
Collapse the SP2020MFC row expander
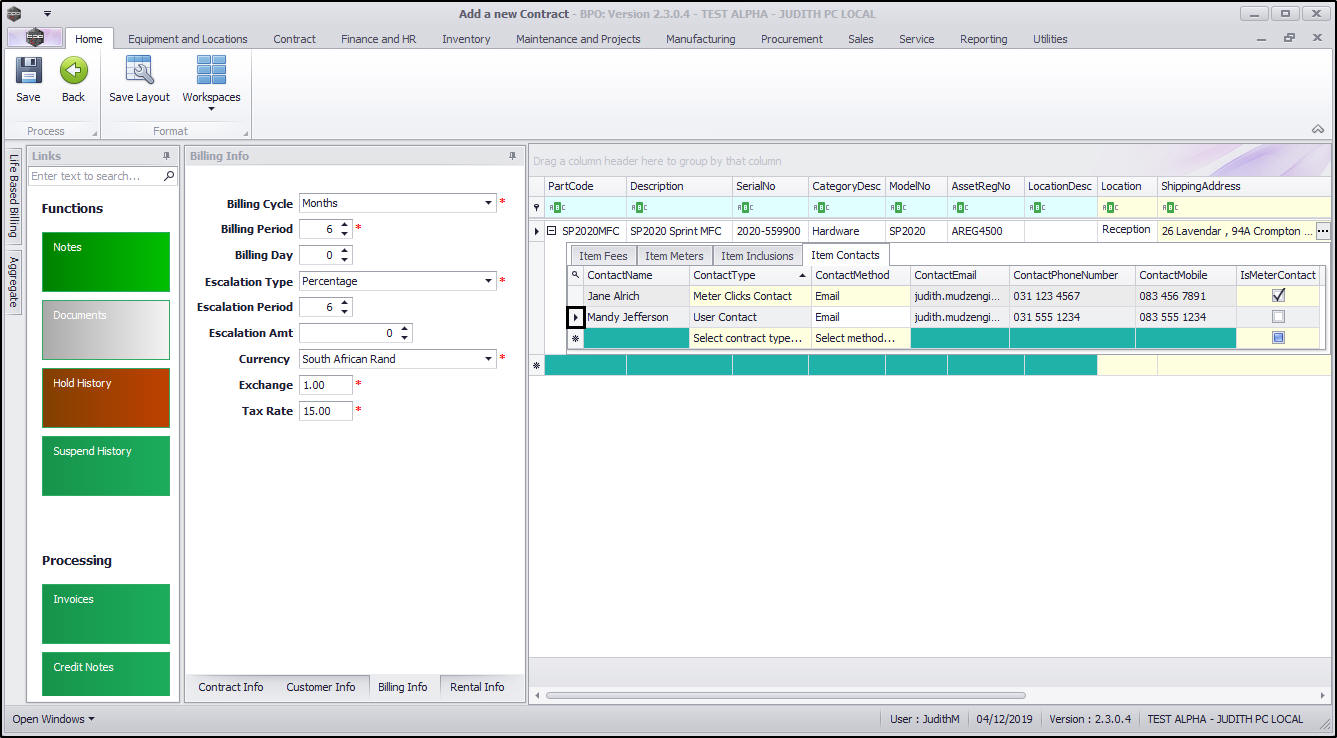point(551,231)
